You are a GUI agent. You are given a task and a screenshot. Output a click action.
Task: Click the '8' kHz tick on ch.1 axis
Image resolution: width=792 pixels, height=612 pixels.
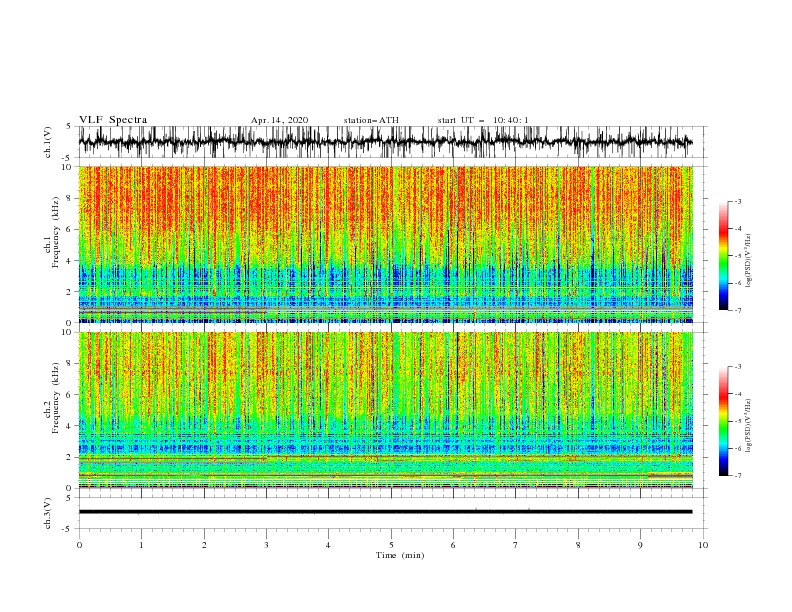click(70, 198)
